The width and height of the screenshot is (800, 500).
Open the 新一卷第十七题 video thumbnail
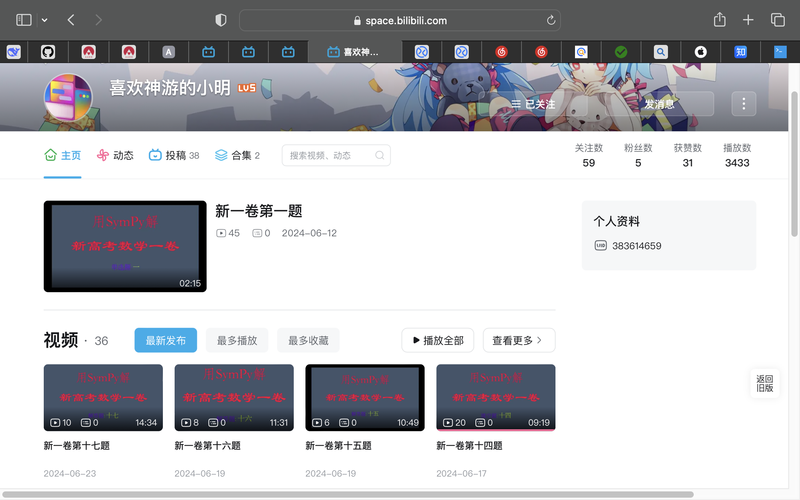[103, 397]
